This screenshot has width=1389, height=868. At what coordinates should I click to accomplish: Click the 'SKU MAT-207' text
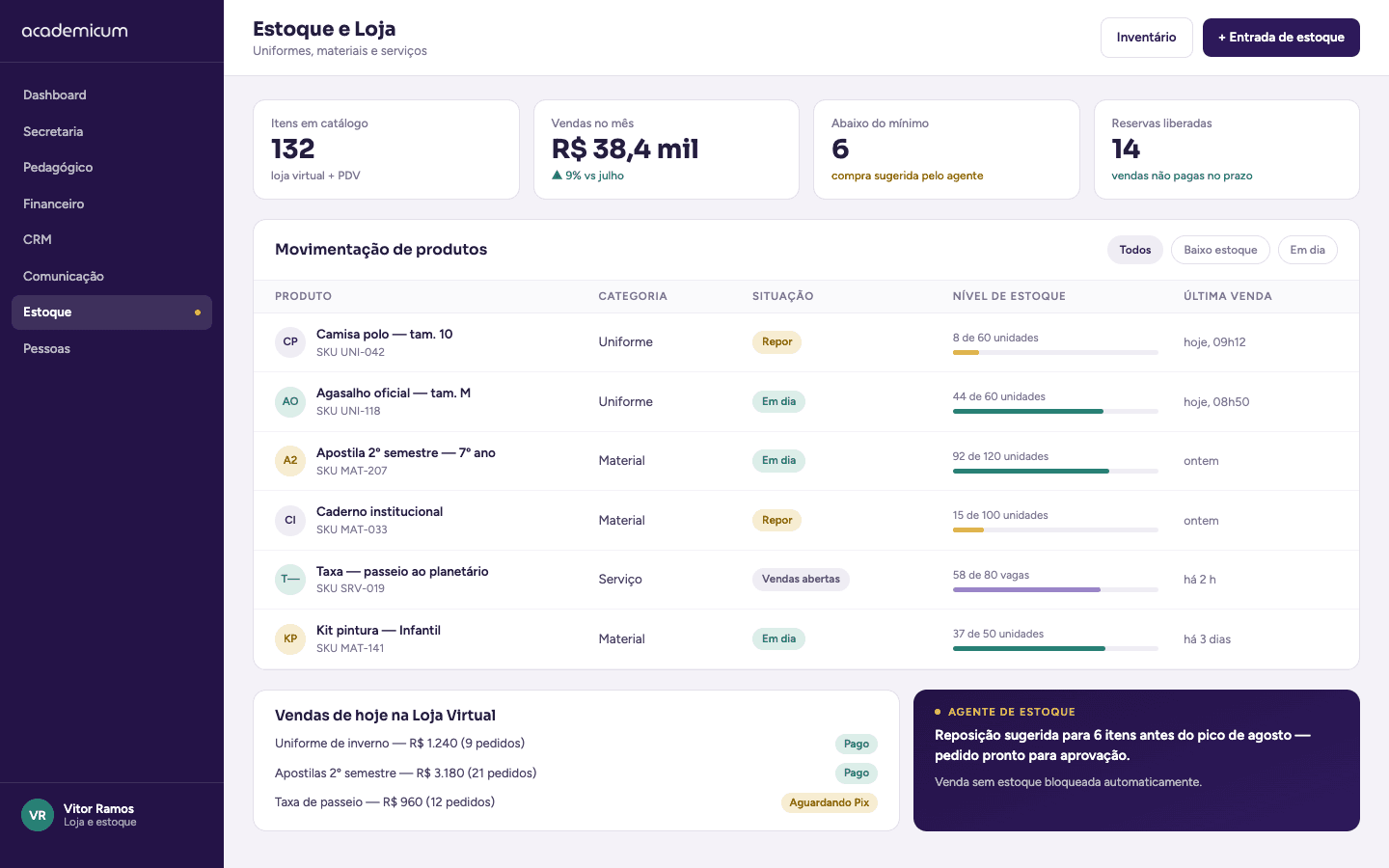point(351,471)
